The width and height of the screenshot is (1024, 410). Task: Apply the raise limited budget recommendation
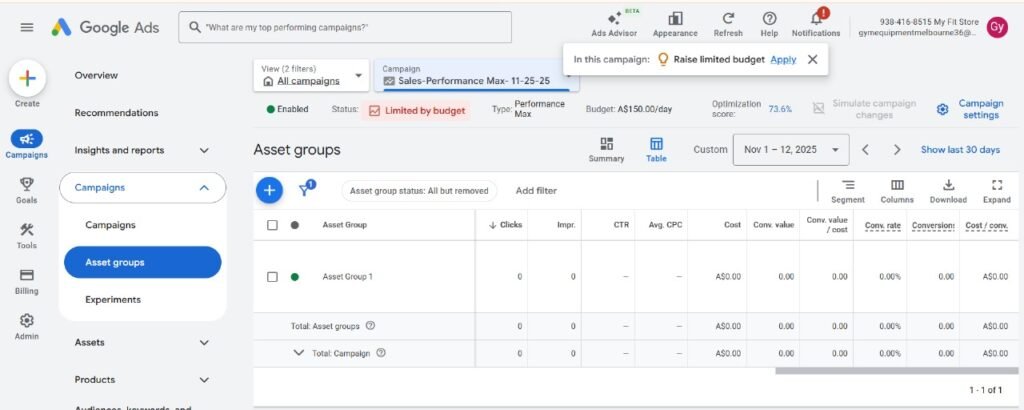pyautogui.click(x=783, y=59)
